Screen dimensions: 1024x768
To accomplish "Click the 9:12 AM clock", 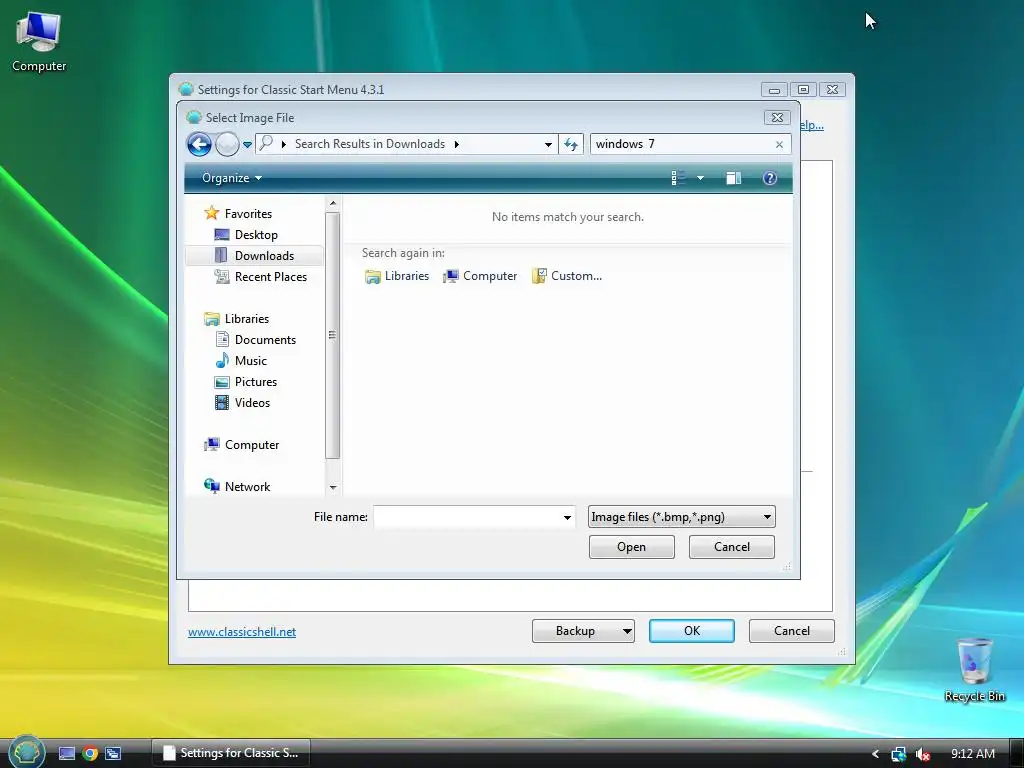I will point(972,754).
